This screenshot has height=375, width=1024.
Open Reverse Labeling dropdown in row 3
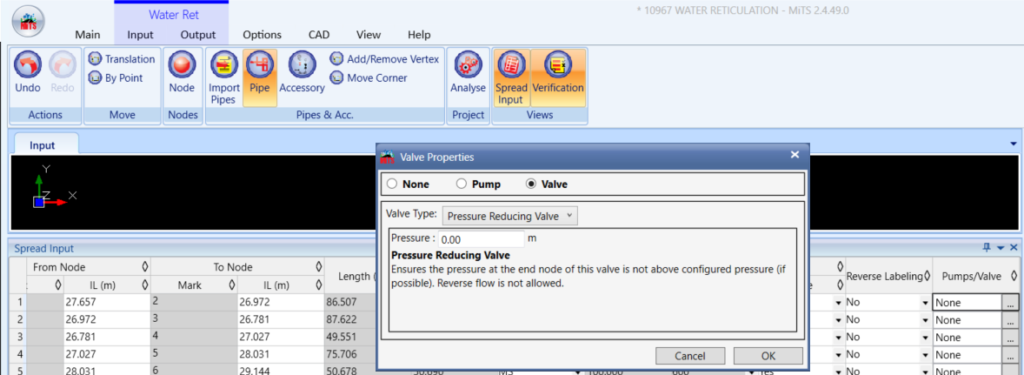(x=925, y=338)
